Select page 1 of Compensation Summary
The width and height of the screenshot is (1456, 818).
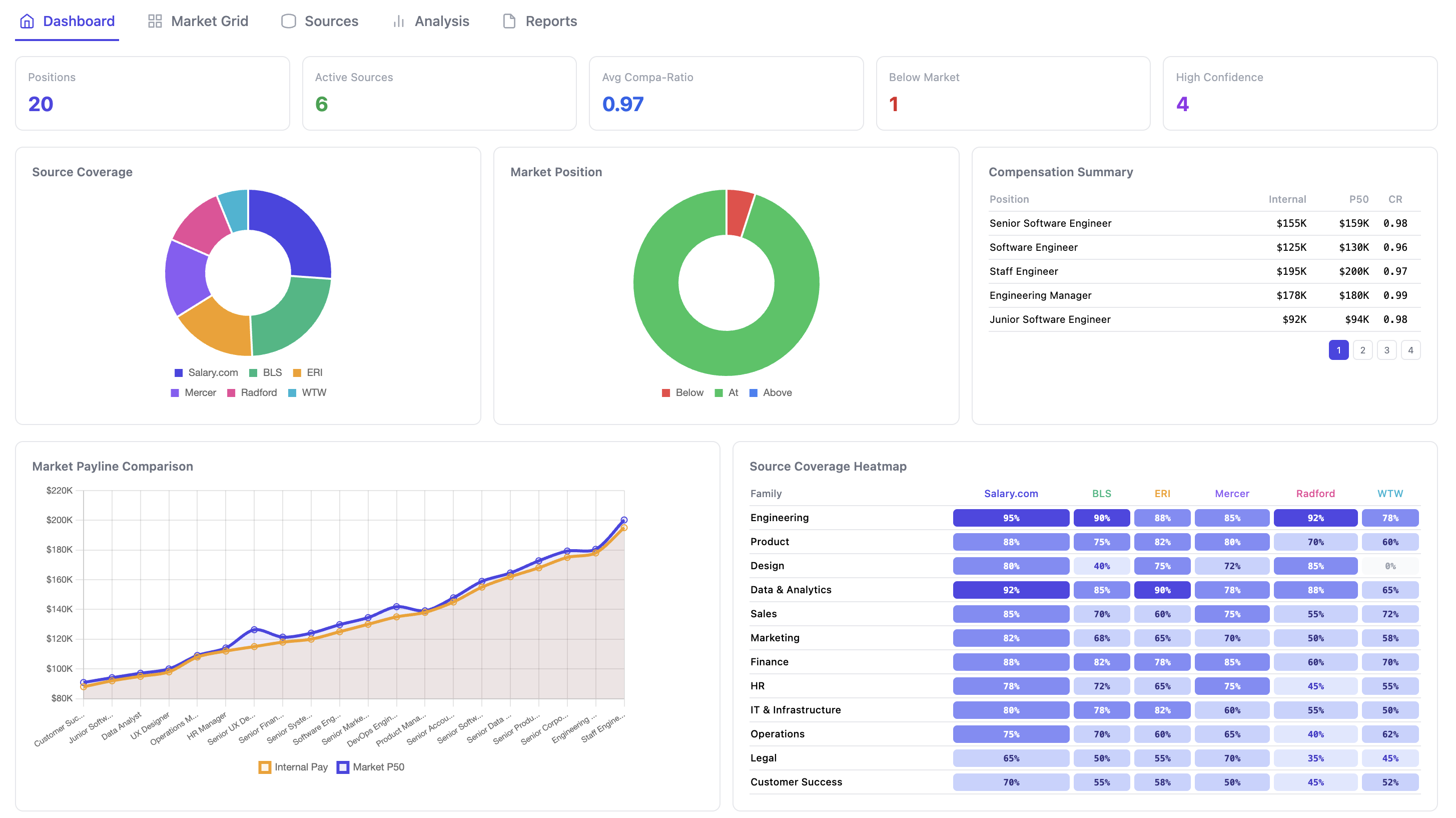point(1338,350)
